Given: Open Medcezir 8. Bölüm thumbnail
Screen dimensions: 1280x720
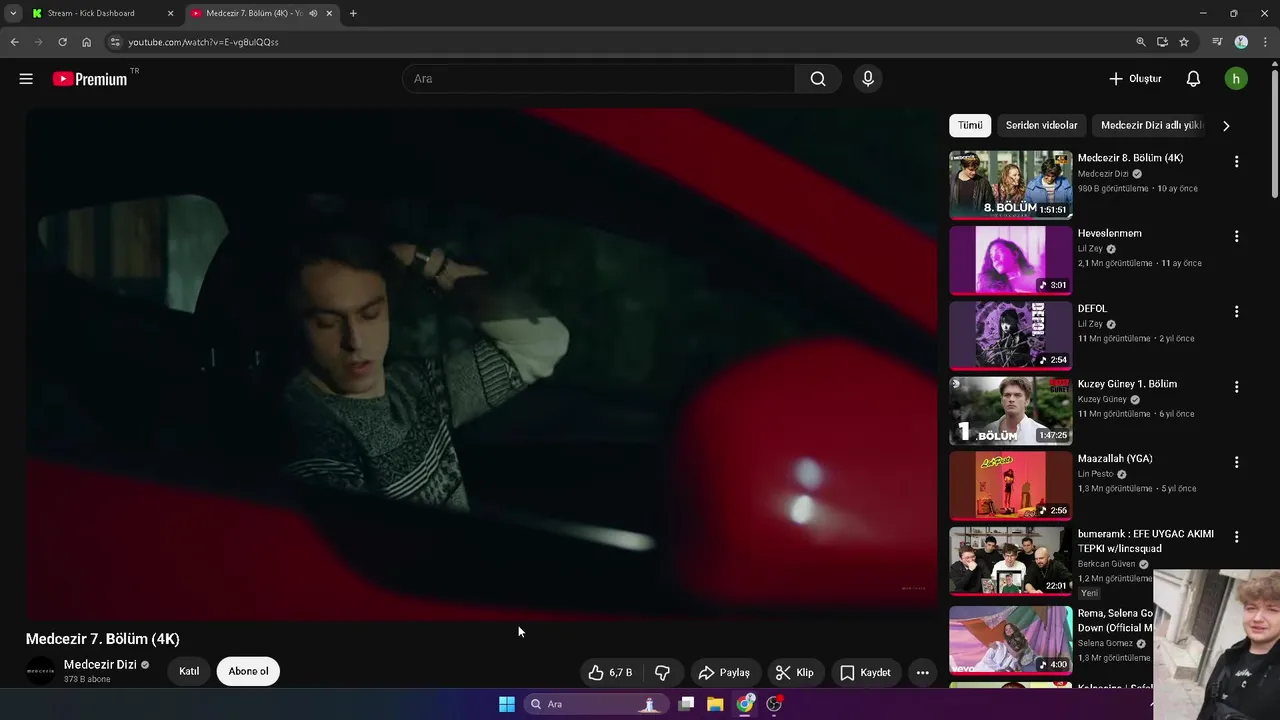Looking at the screenshot, I should [x=1010, y=185].
